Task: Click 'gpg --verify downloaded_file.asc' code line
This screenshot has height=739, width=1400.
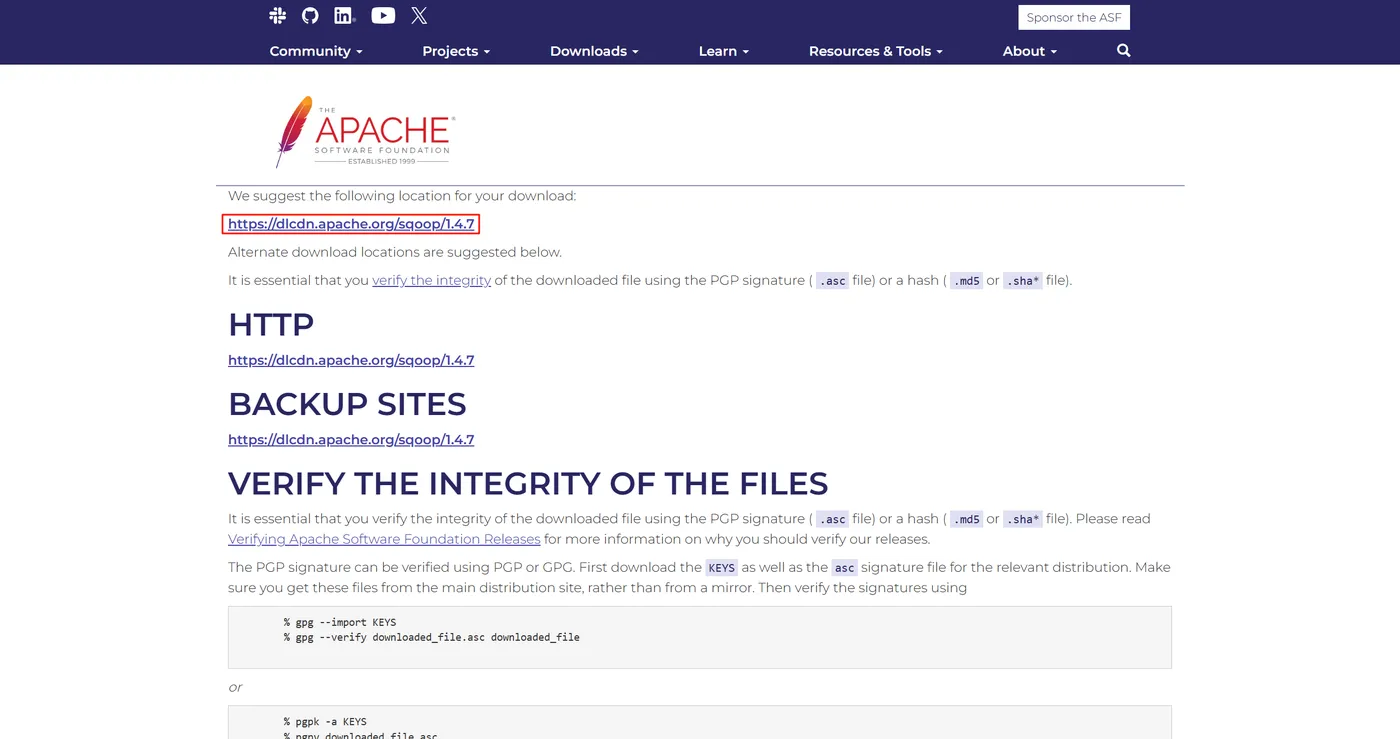Action: pos(431,637)
